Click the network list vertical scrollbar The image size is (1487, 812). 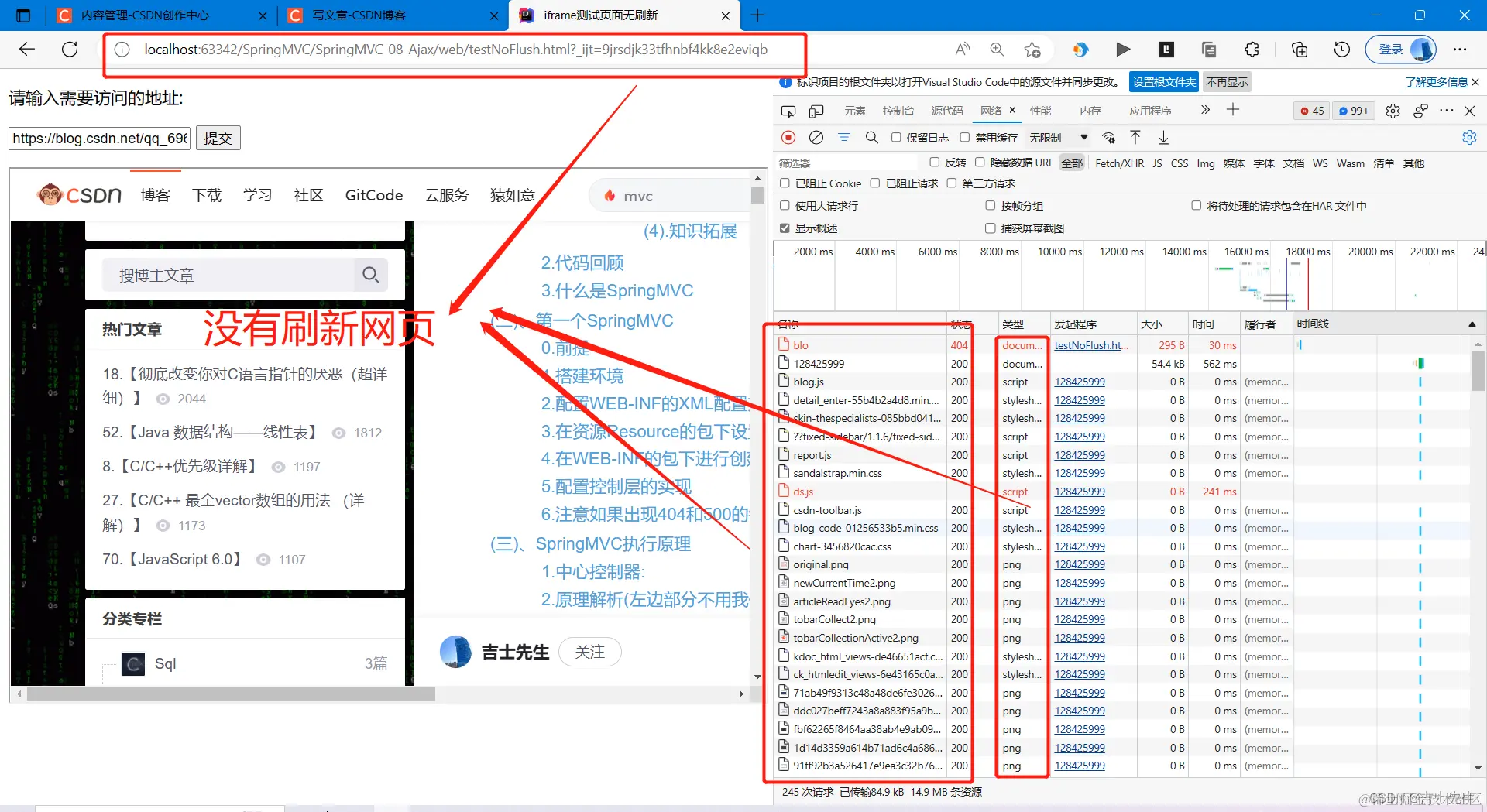[1478, 372]
